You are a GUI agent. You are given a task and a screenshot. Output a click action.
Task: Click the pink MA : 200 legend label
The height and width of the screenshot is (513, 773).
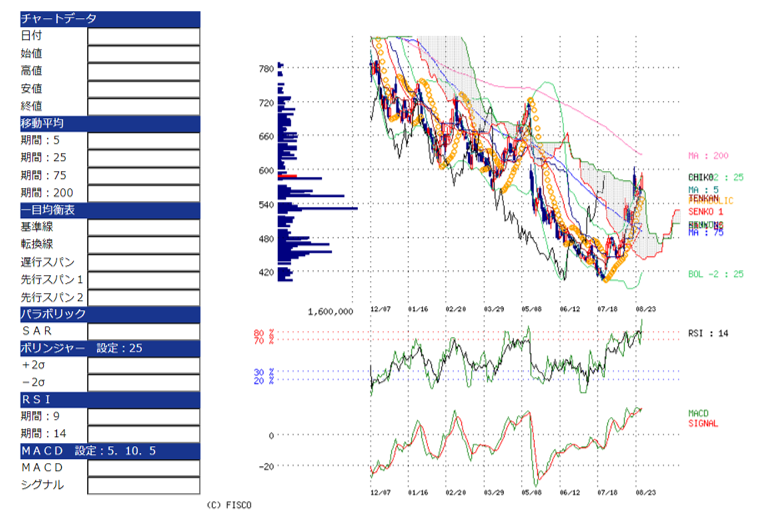point(711,155)
